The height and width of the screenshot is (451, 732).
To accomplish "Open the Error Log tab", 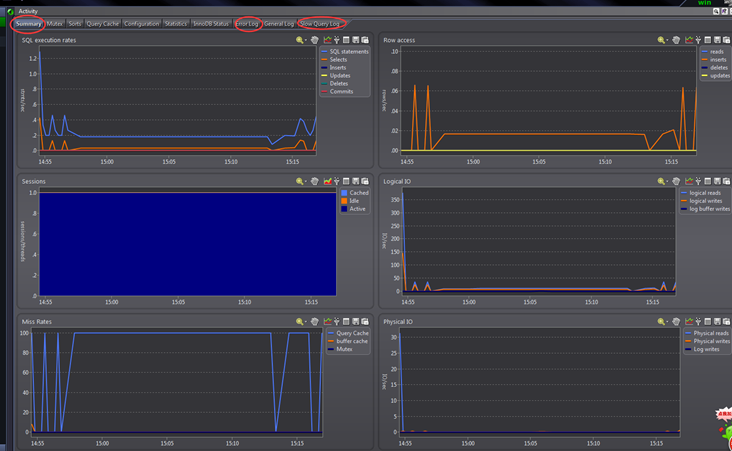I will (247, 24).
